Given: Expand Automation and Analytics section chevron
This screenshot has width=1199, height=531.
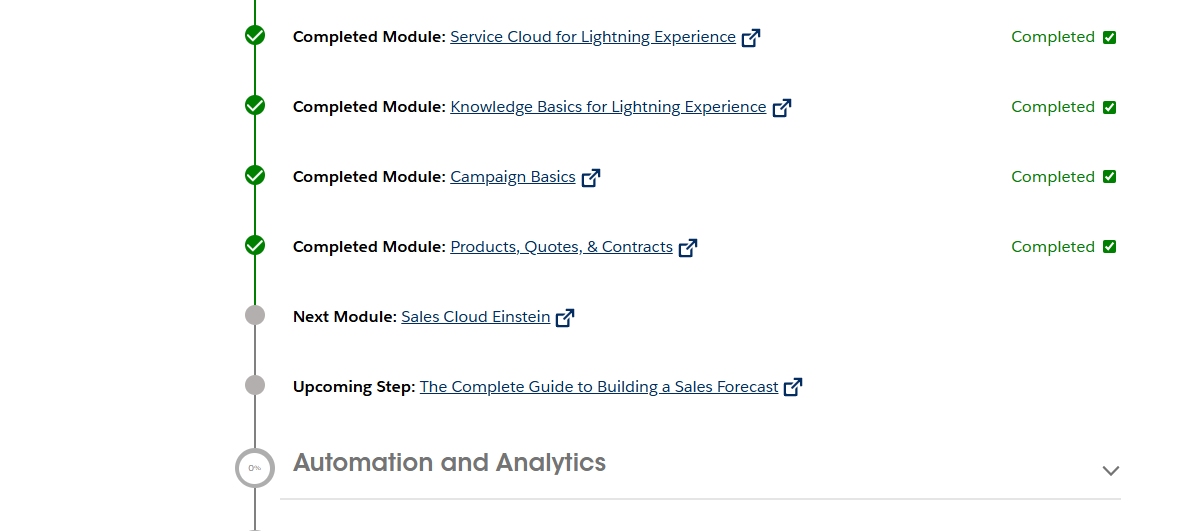Looking at the screenshot, I should [x=1110, y=470].
